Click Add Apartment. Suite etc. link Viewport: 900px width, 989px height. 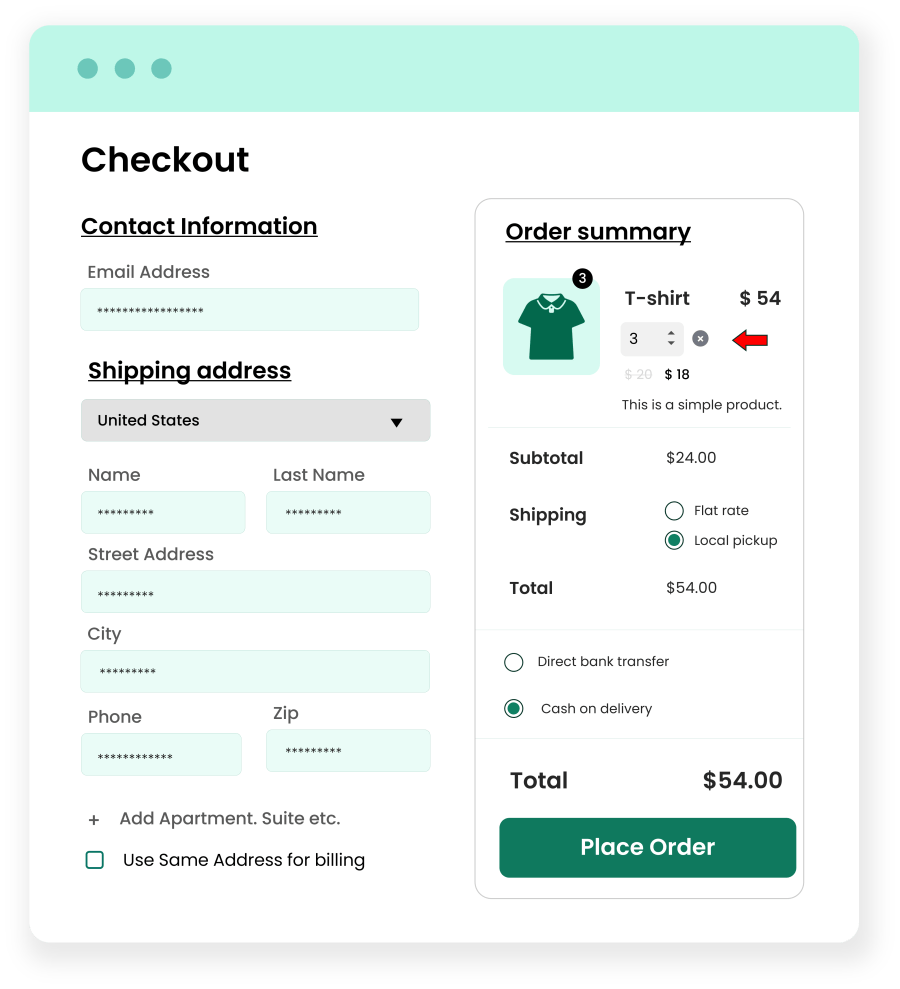(x=230, y=819)
